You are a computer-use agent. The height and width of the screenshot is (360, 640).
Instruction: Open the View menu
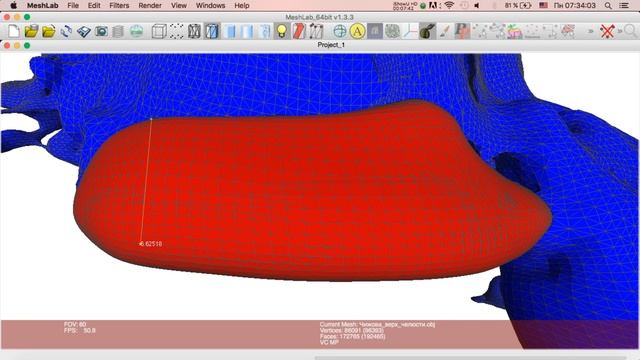tap(179, 5)
